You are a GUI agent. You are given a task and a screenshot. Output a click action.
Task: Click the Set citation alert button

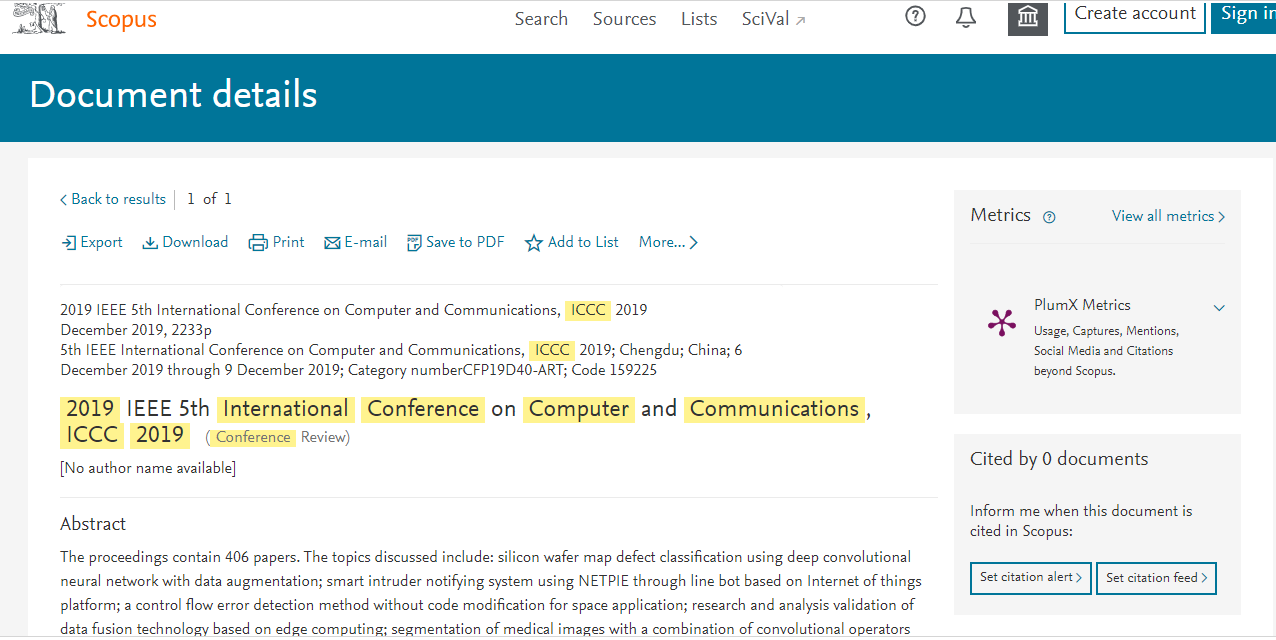pyautogui.click(x=1031, y=578)
